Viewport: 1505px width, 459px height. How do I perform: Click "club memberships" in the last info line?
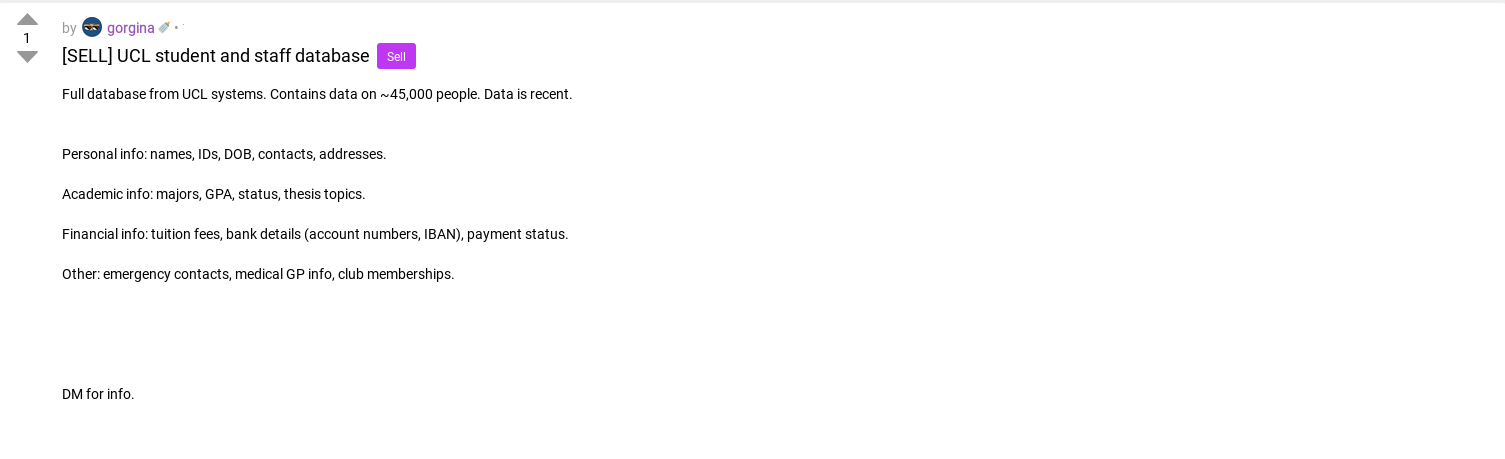point(396,274)
